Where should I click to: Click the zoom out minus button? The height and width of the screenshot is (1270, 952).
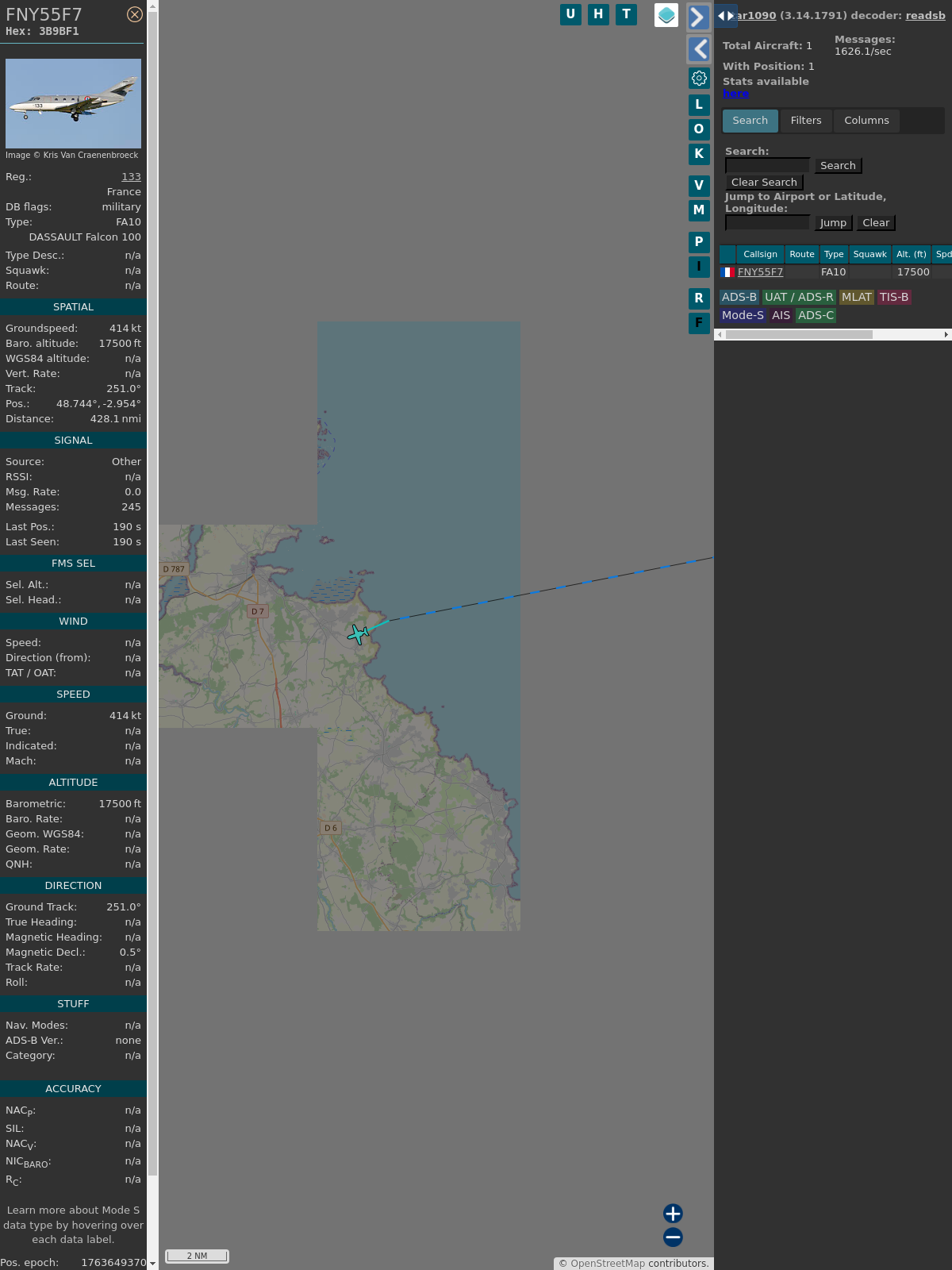(673, 1237)
